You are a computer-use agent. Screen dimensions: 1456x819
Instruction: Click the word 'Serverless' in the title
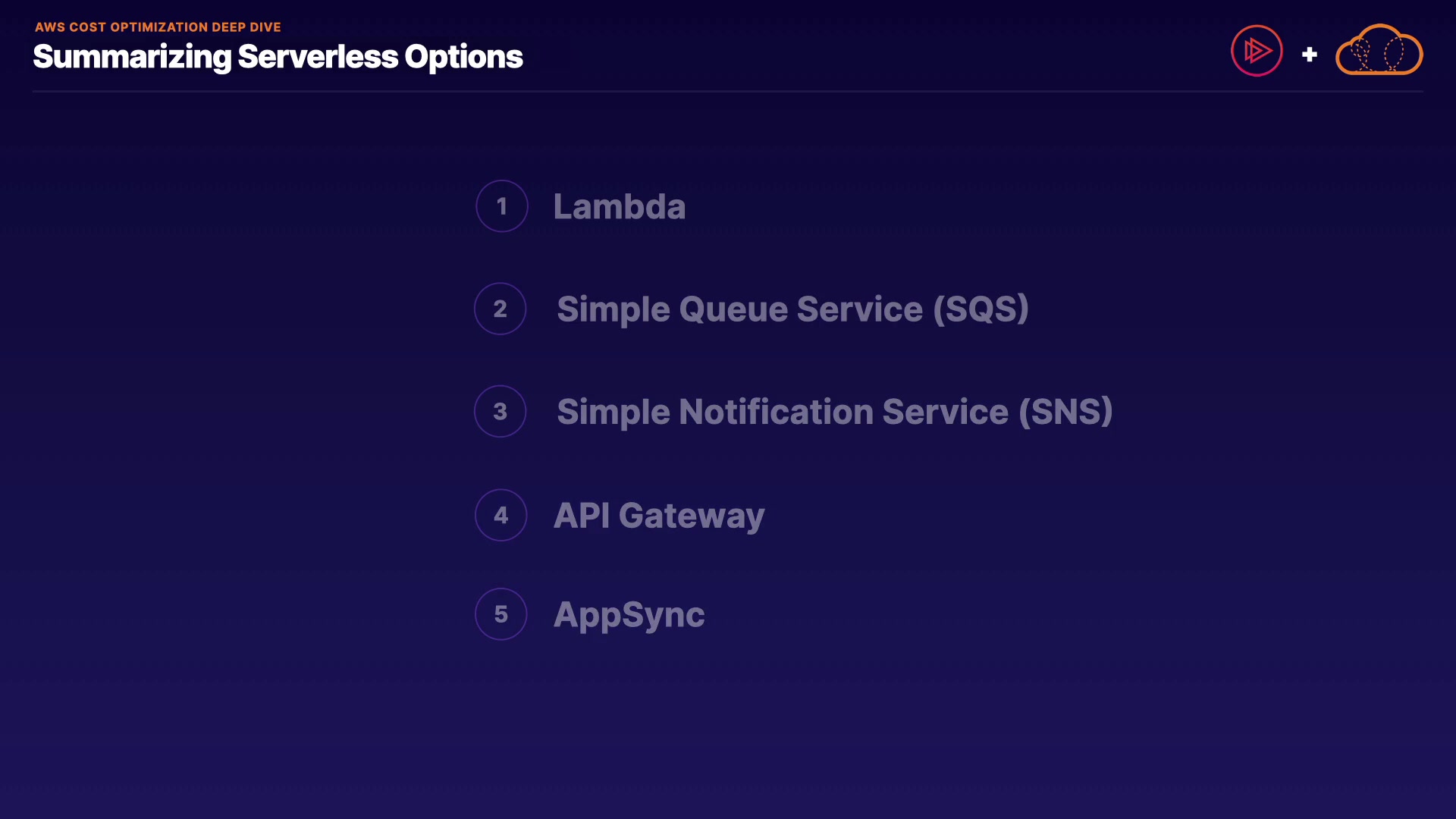pos(317,57)
